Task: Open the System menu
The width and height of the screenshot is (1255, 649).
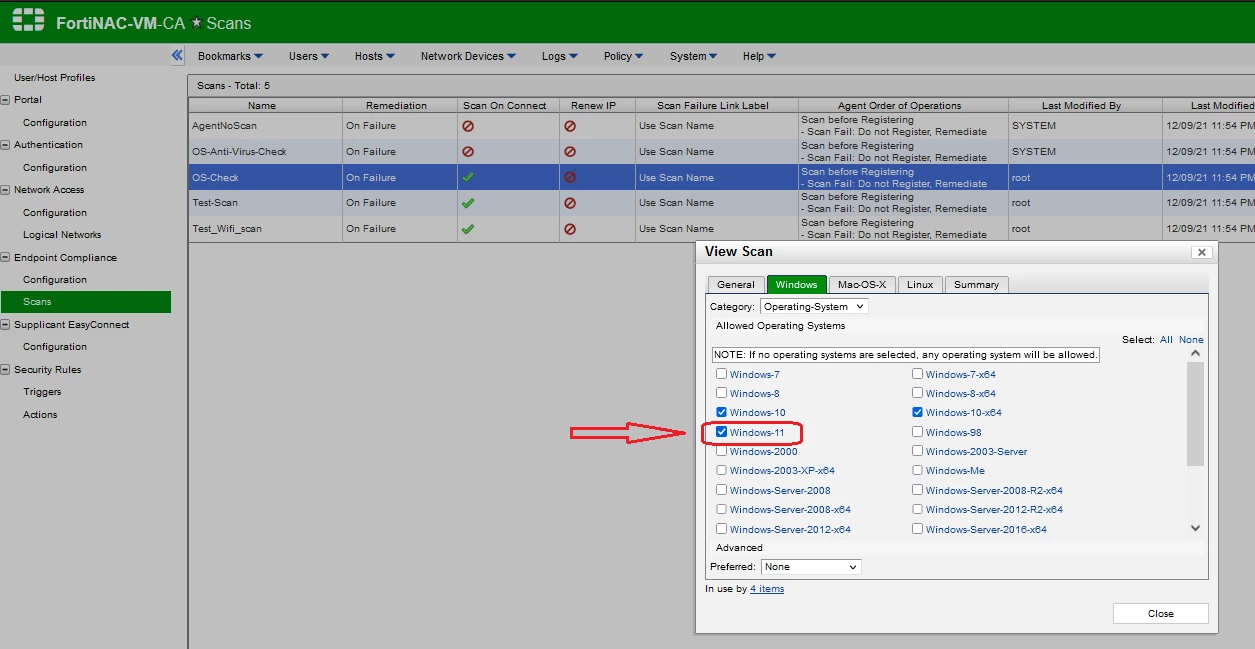Action: pyautogui.click(x=694, y=56)
